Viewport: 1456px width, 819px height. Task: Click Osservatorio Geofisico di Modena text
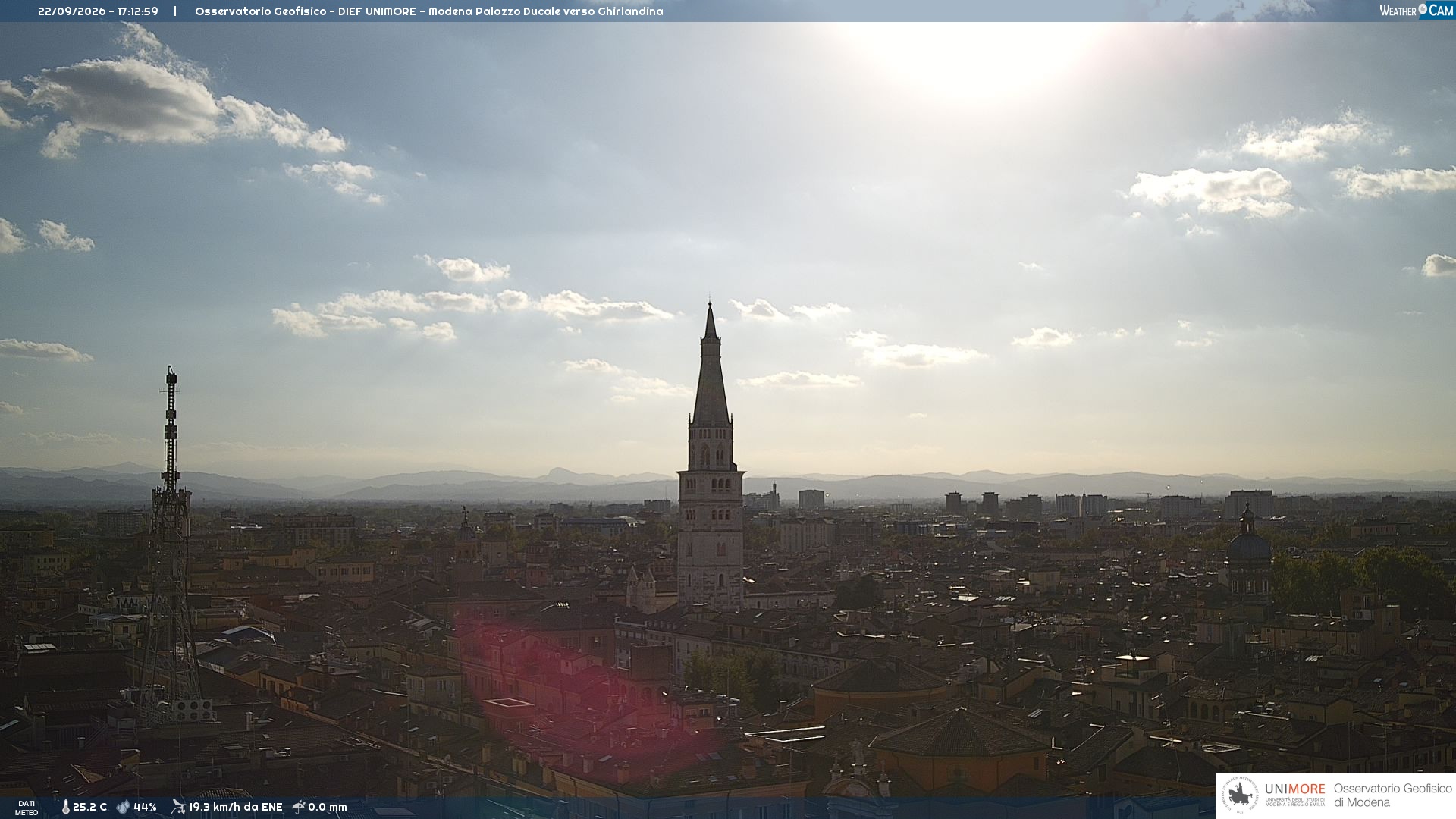pos(1392,795)
